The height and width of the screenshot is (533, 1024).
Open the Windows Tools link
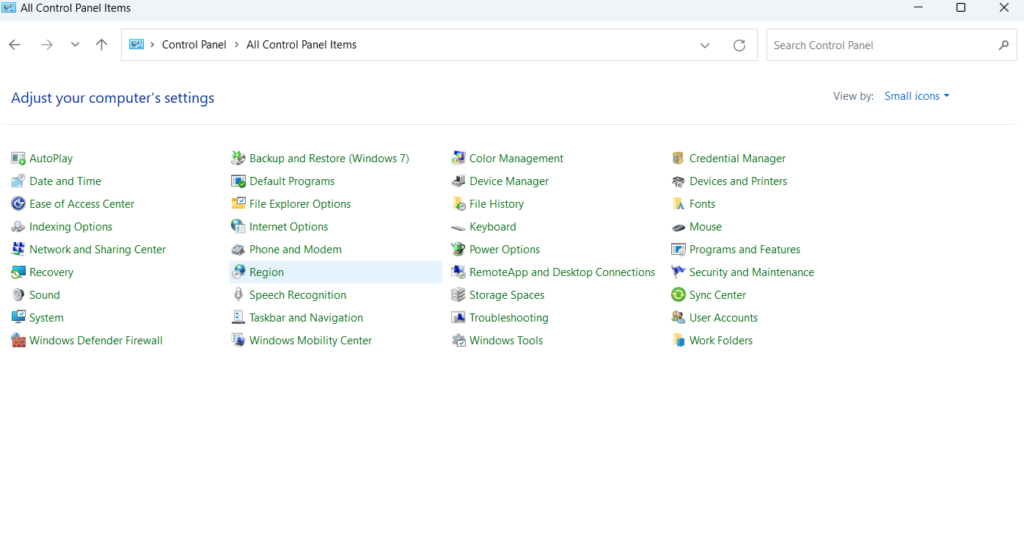pyautogui.click(x=506, y=340)
